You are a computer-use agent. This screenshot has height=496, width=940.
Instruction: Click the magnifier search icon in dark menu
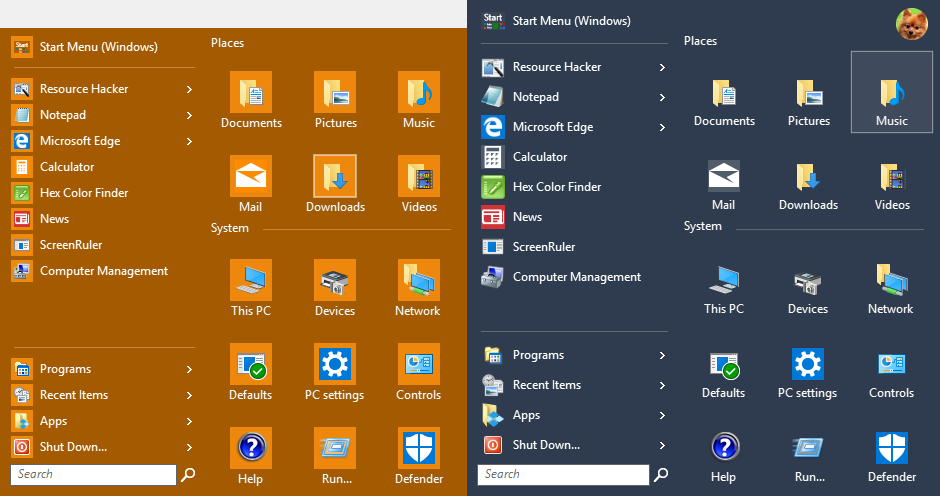tap(661, 474)
